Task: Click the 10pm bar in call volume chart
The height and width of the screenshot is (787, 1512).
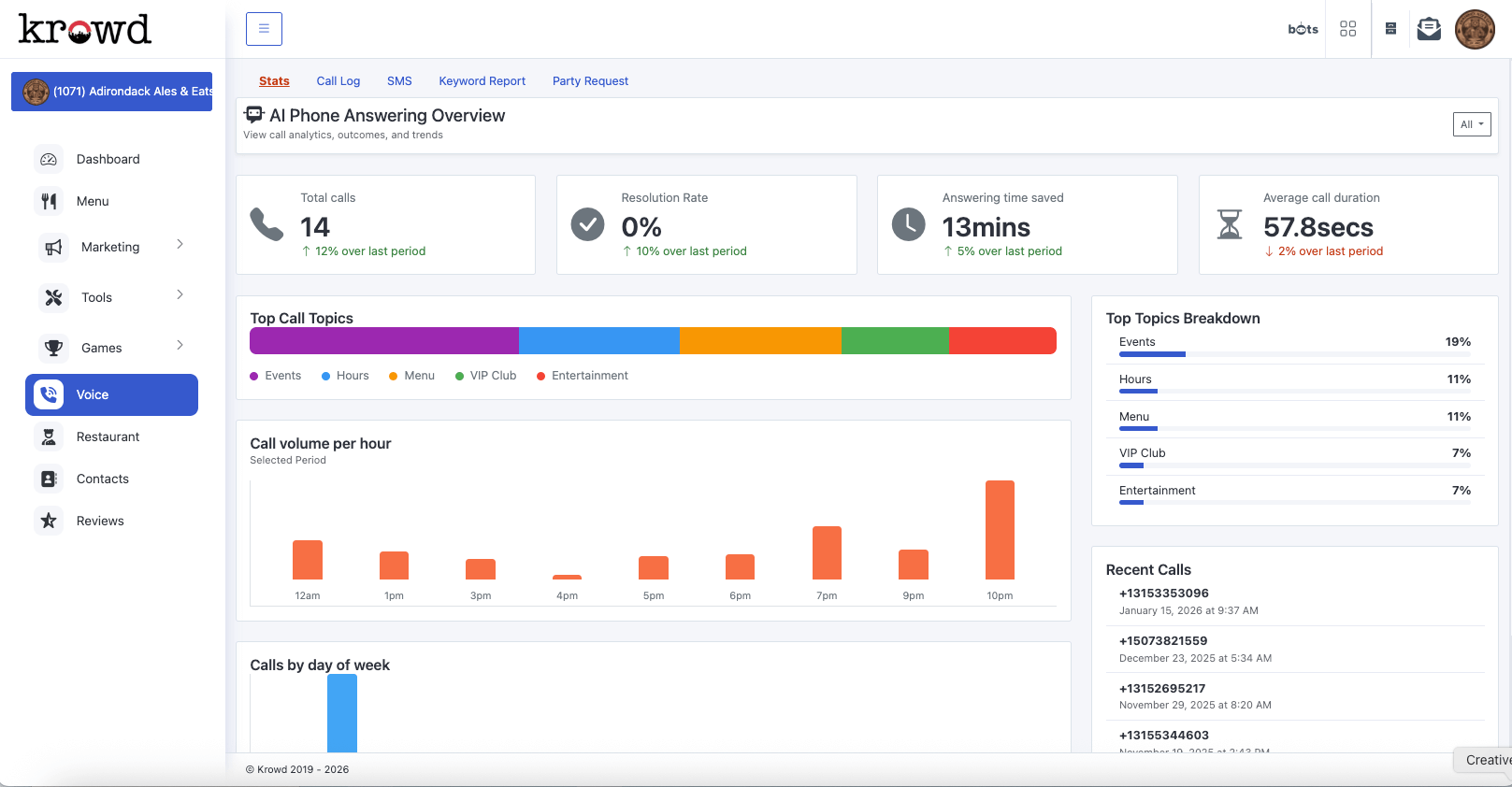Action: coord(1000,530)
